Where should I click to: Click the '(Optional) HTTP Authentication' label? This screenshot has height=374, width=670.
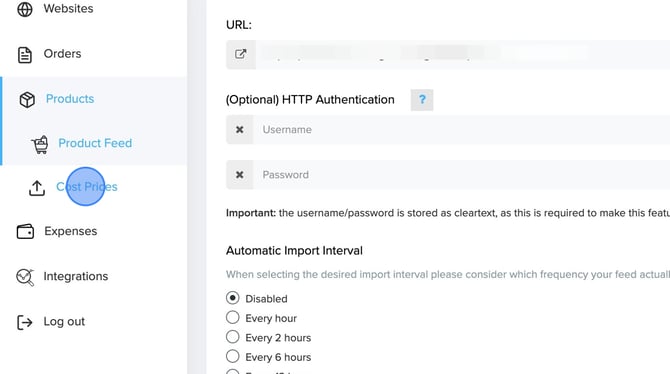tap(310, 100)
